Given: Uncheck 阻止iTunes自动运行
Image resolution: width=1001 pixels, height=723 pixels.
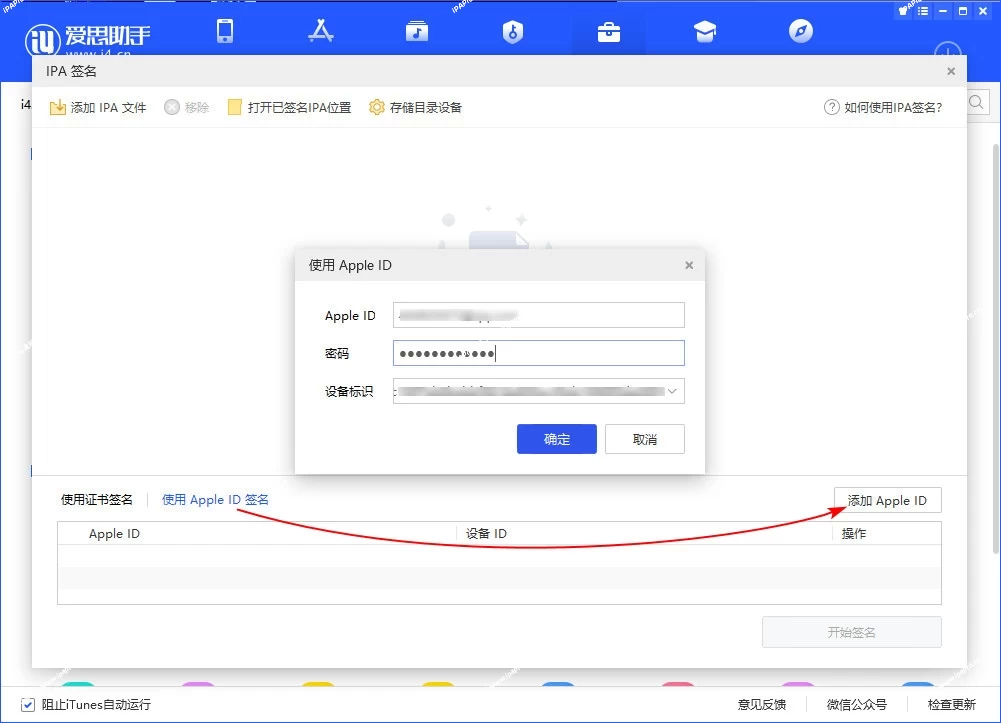Looking at the screenshot, I should pos(28,704).
